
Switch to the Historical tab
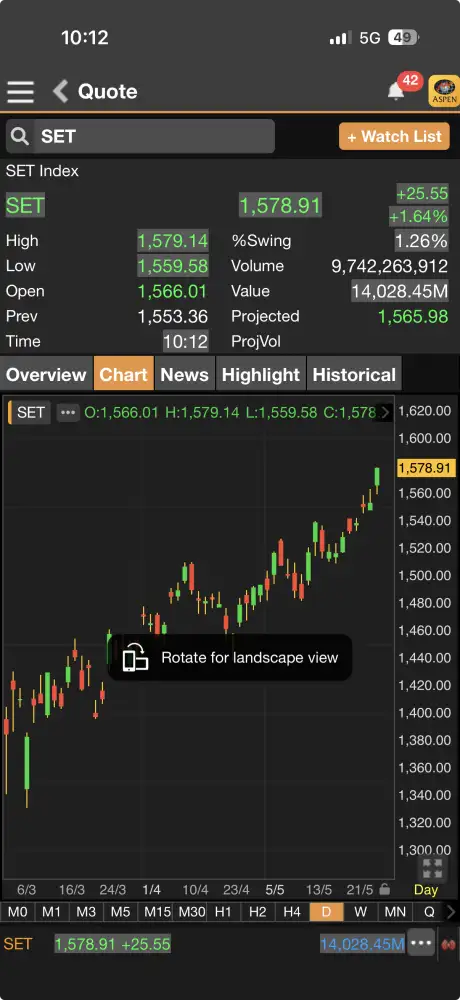click(x=354, y=374)
